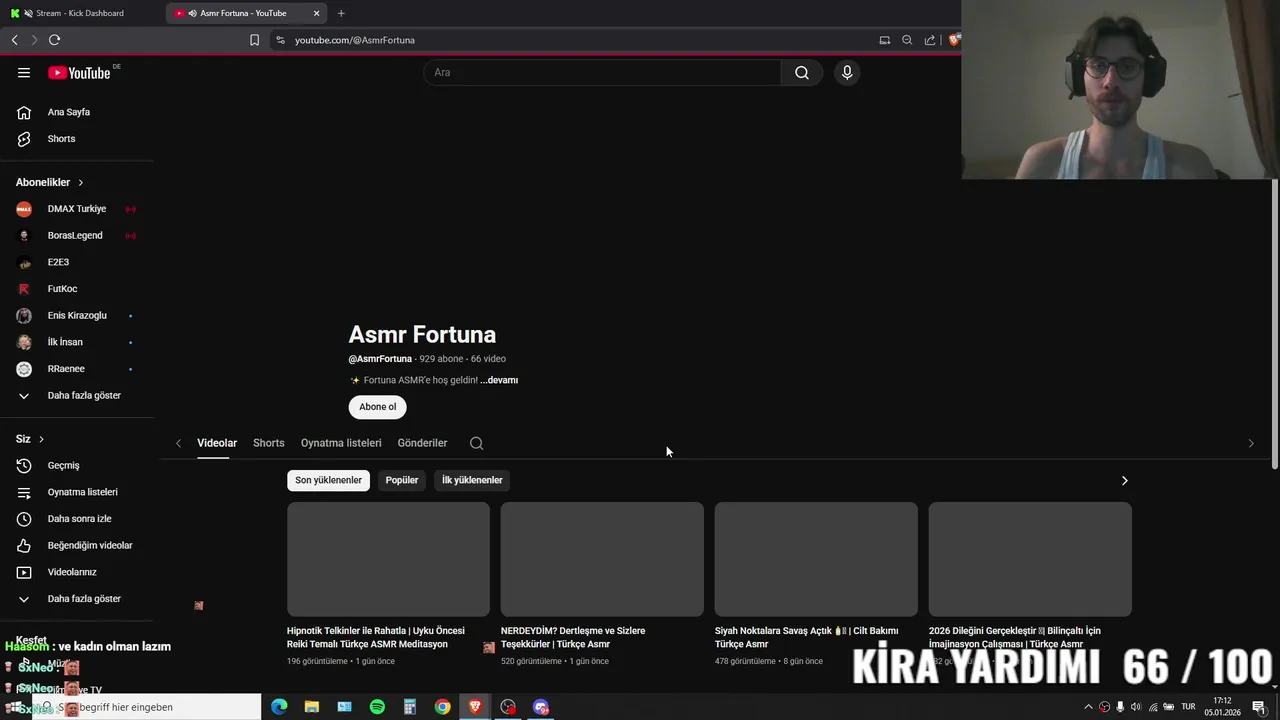Viewport: 1280px width, 720px height.
Task: Open a new browser tab
Action: 341,13
